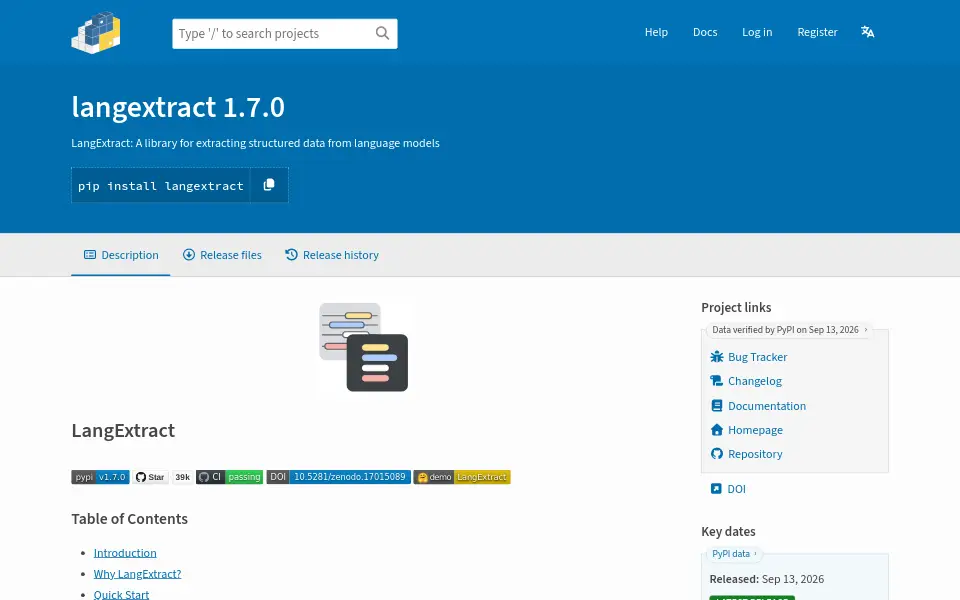Copy the pip install command

click(x=269, y=185)
